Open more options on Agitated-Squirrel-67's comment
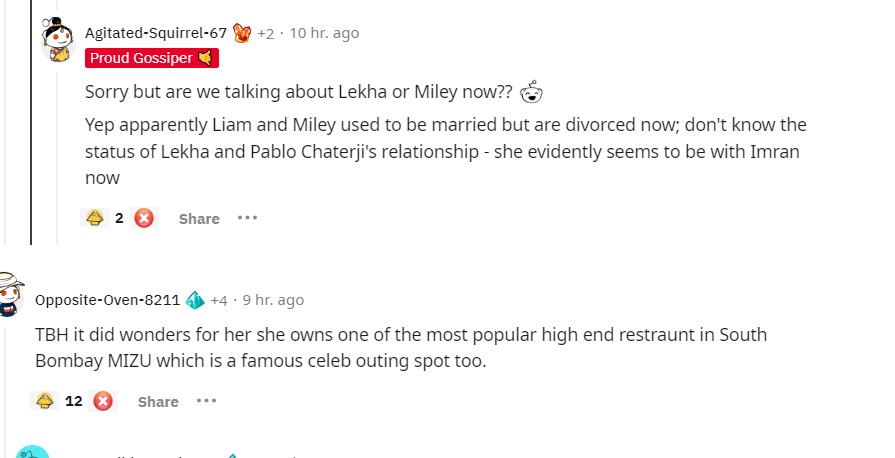The width and height of the screenshot is (895, 458). coord(247,217)
